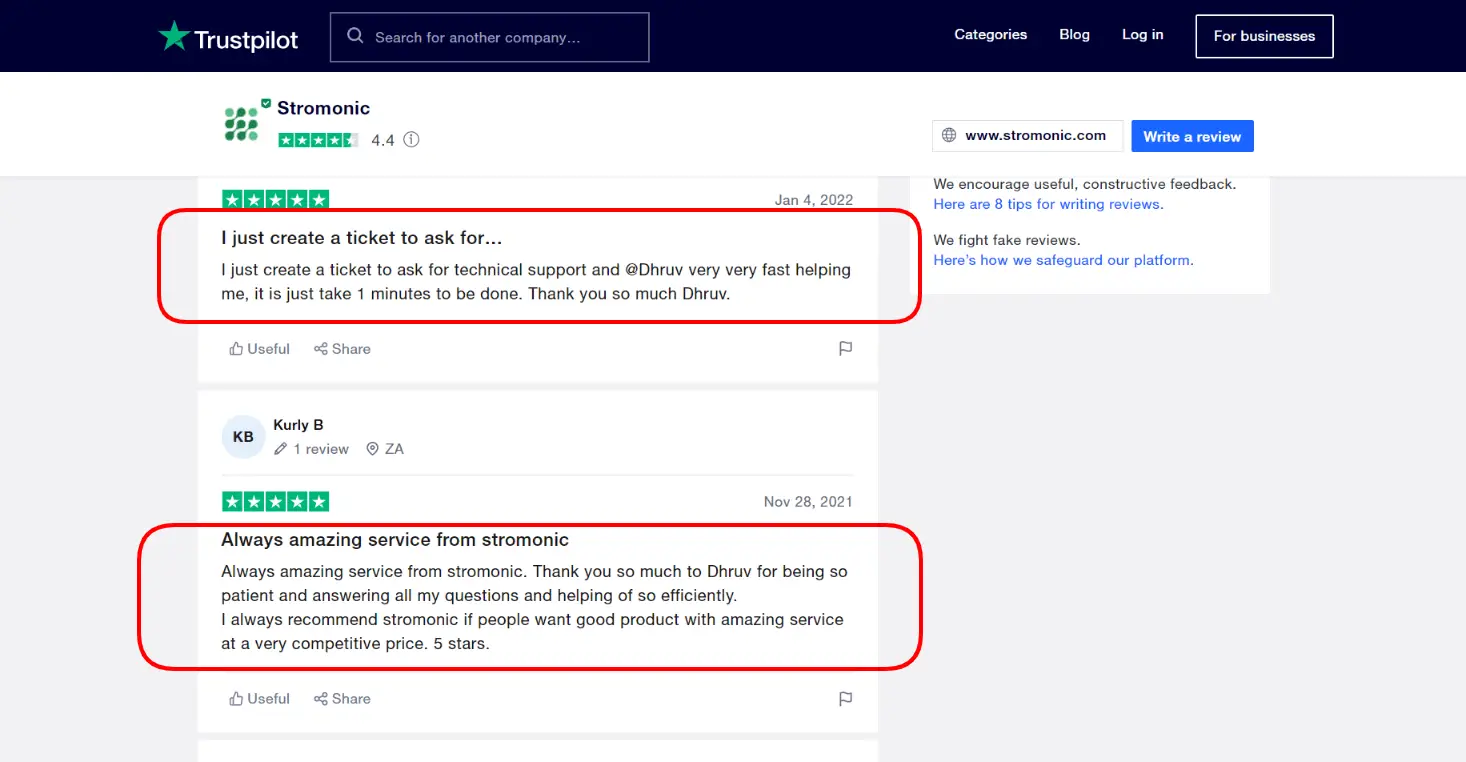Click the Write a review button
This screenshot has width=1466, height=762.
coord(1192,135)
